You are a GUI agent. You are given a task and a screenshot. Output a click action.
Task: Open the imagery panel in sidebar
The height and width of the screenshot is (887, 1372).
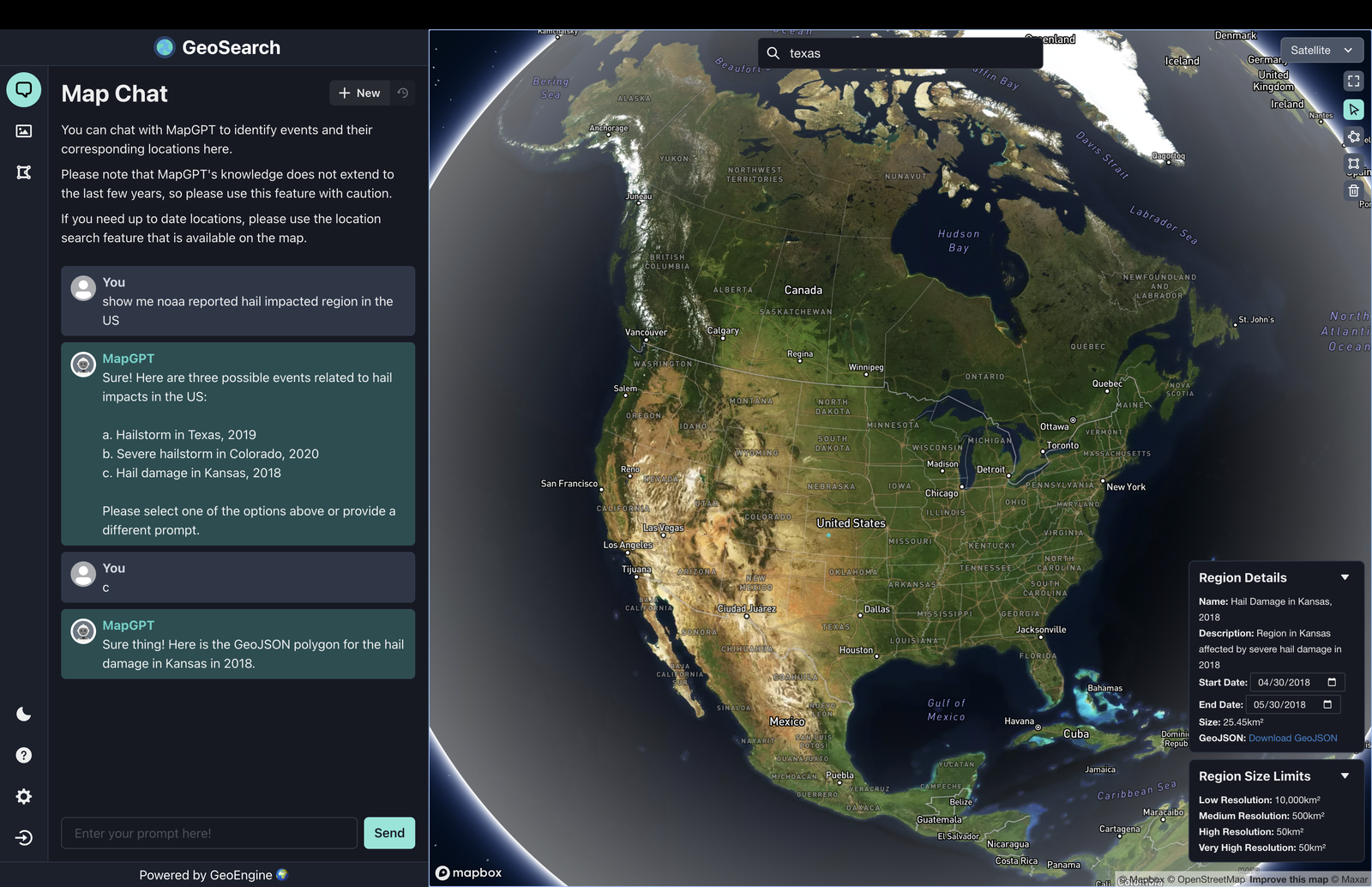click(24, 131)
